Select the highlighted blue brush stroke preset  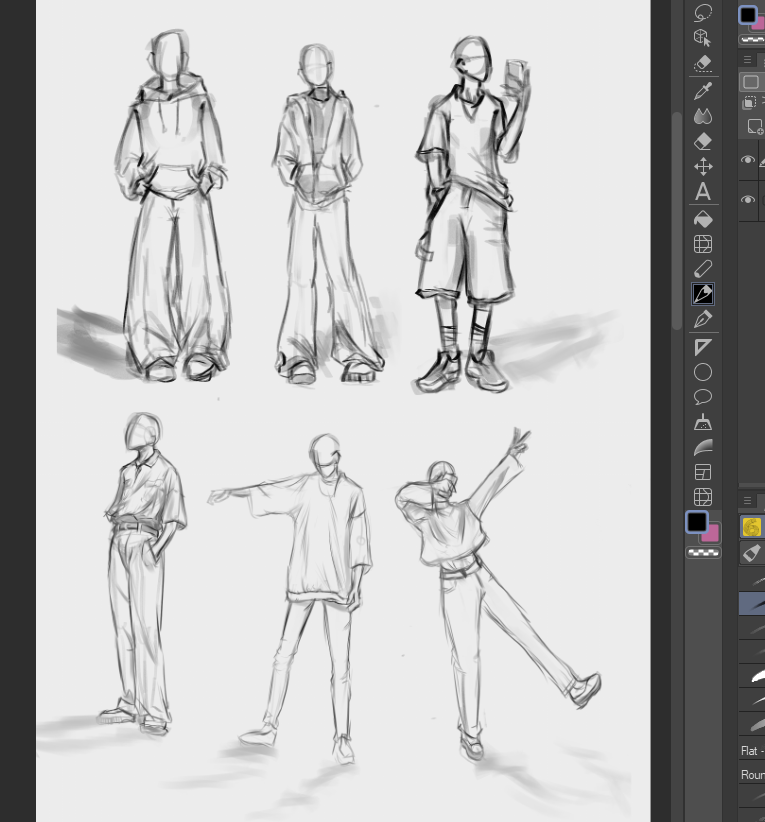click(x=752, y=603)
